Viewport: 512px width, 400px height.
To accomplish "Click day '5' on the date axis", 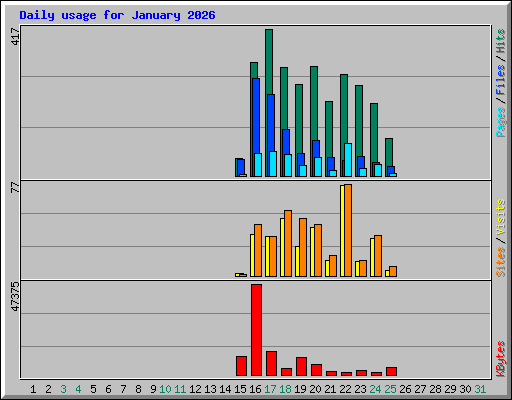I will (x=93, y=389).
